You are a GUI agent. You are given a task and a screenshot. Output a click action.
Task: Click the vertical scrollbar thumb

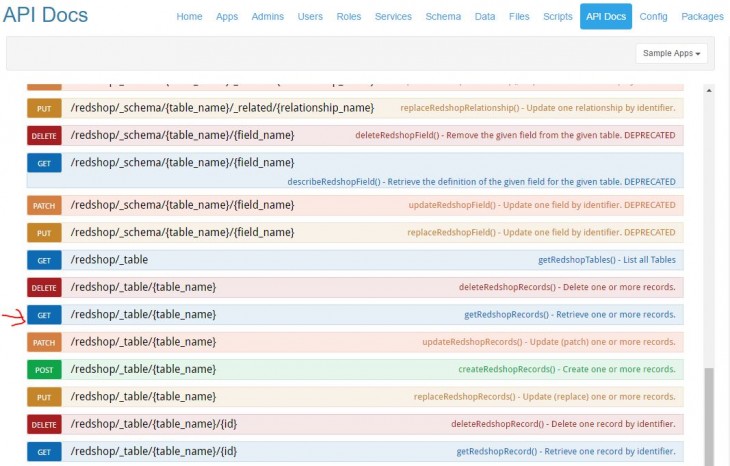point(709,415)
